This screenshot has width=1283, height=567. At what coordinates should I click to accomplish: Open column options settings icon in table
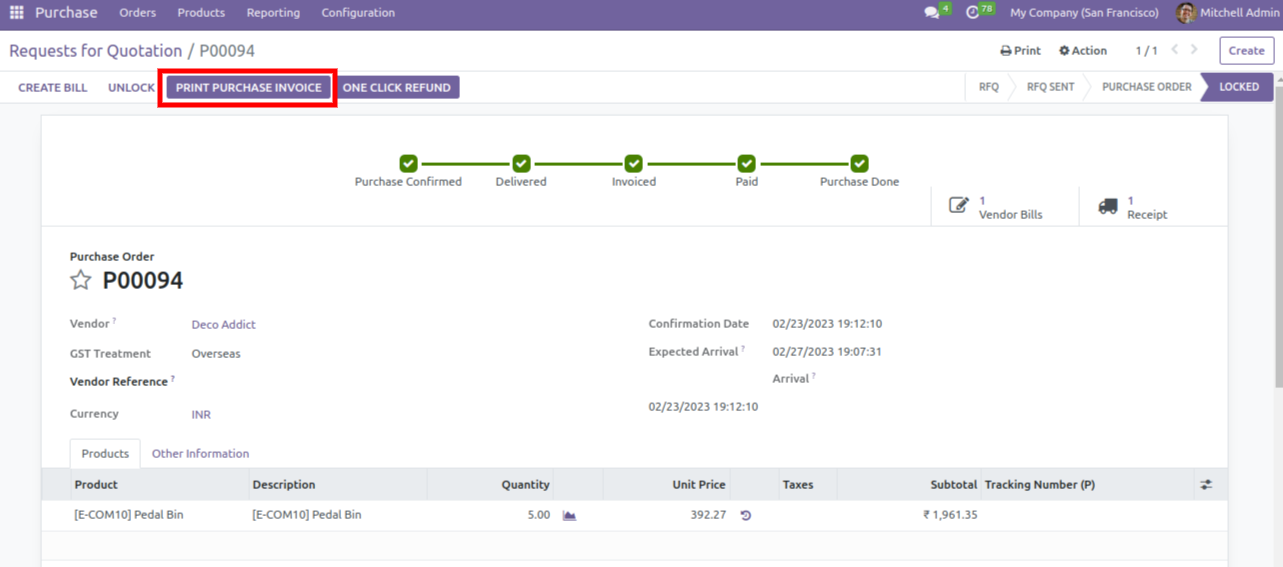[1206, 485]
